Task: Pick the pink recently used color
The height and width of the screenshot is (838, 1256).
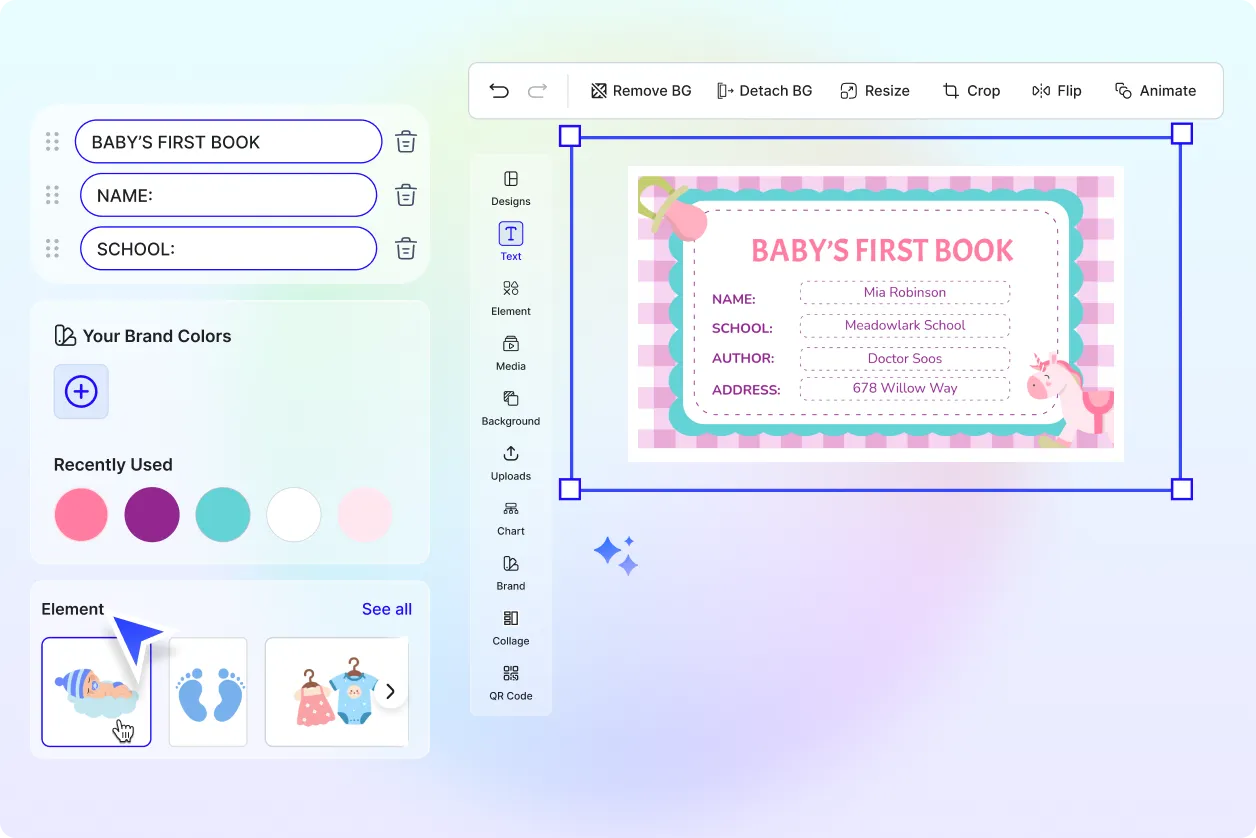Action: (x=81, y=515)
